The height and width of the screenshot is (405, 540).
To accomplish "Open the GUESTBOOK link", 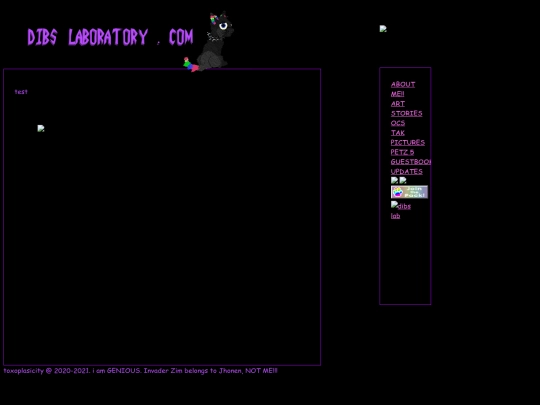I will 410,162.
